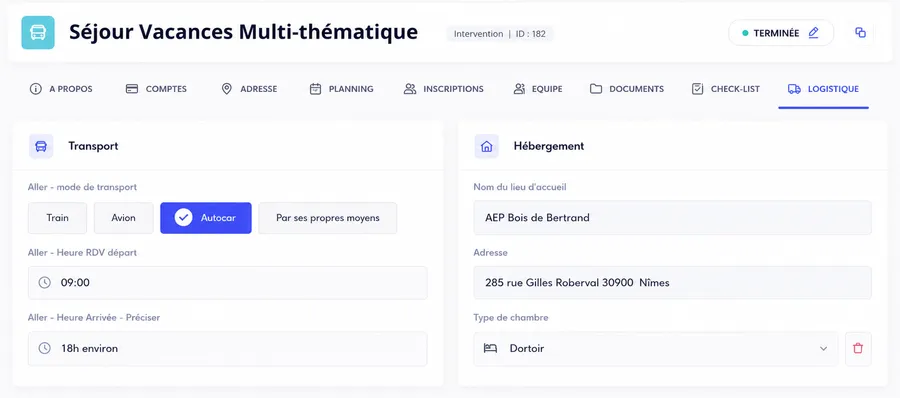Click the bus icon in the Transport header
This screenshot has height=398, width=900.
pos(41,146)
